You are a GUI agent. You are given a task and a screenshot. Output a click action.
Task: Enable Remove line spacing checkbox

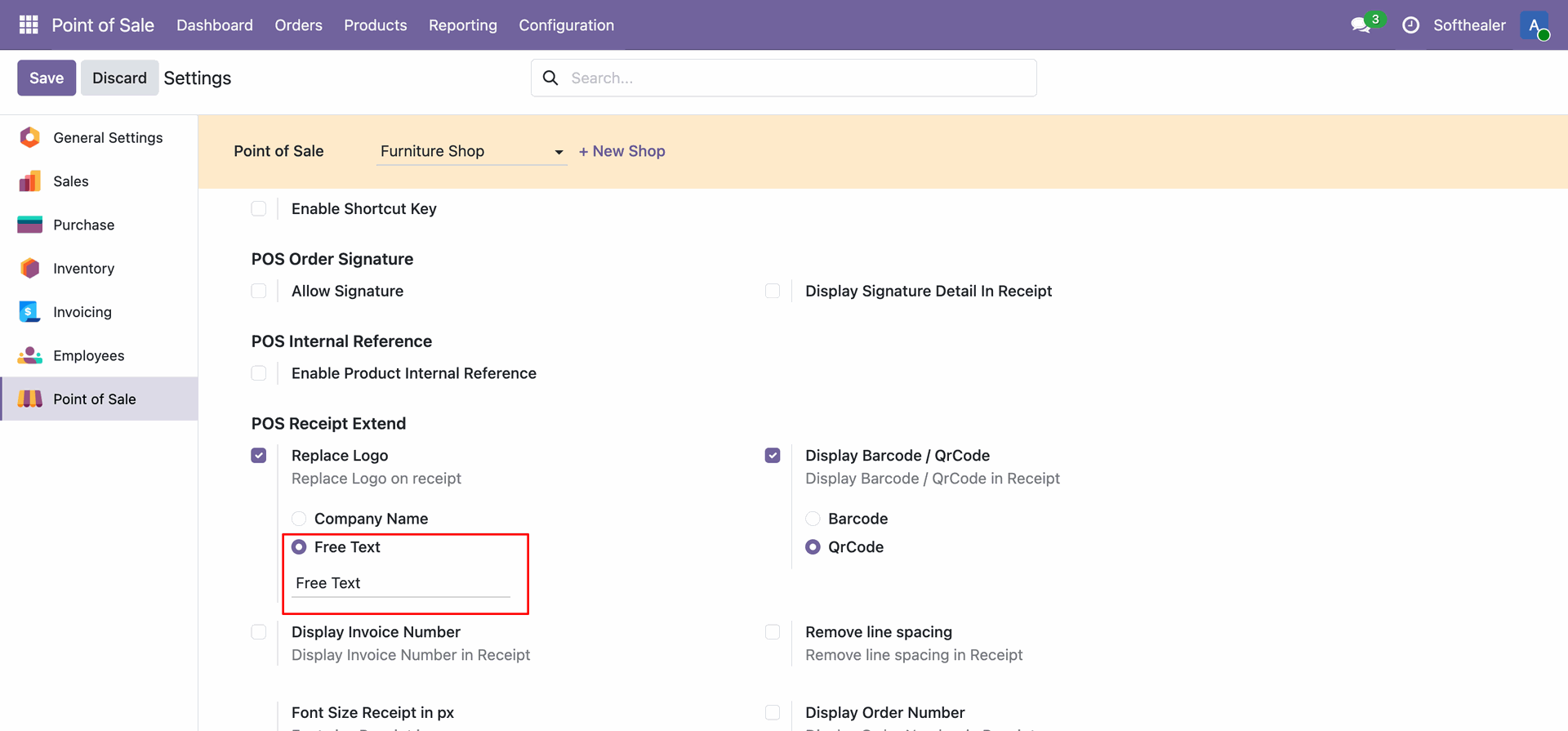(773, 631)
